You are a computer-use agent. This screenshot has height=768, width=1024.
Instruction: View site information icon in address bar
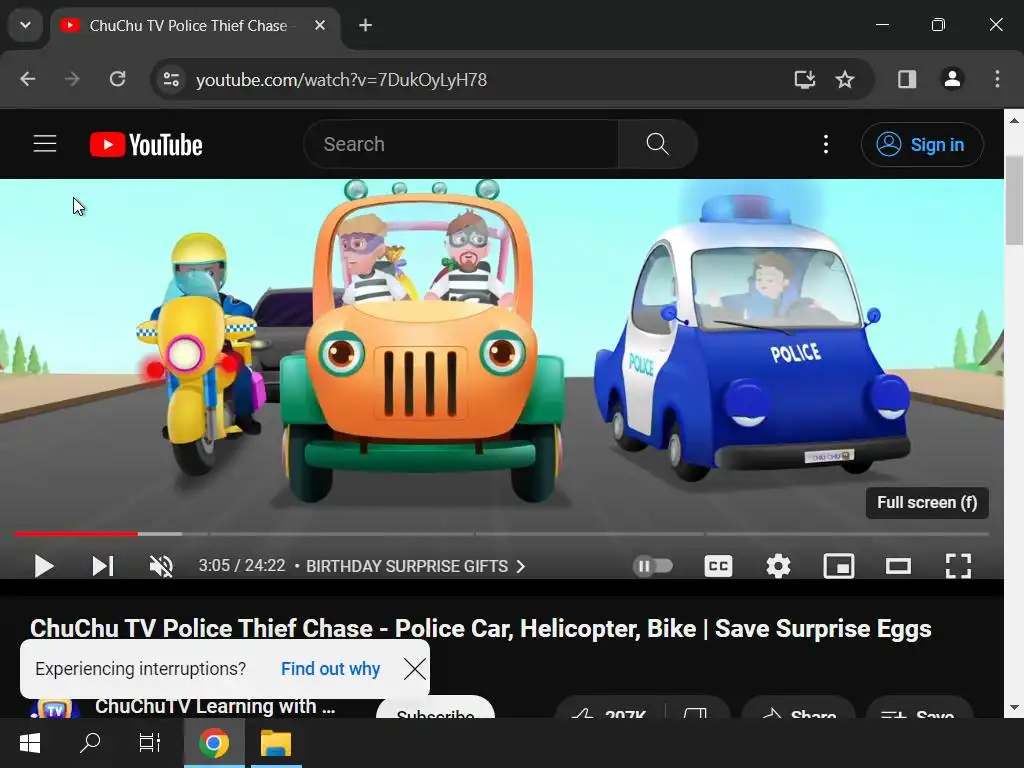[x=171, y=79]
